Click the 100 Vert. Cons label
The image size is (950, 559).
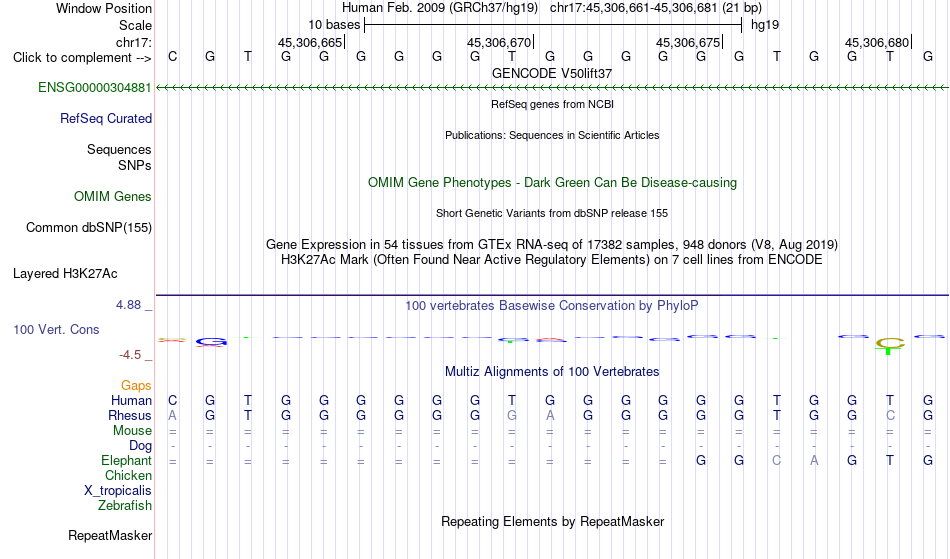click(x=56, y=329)
